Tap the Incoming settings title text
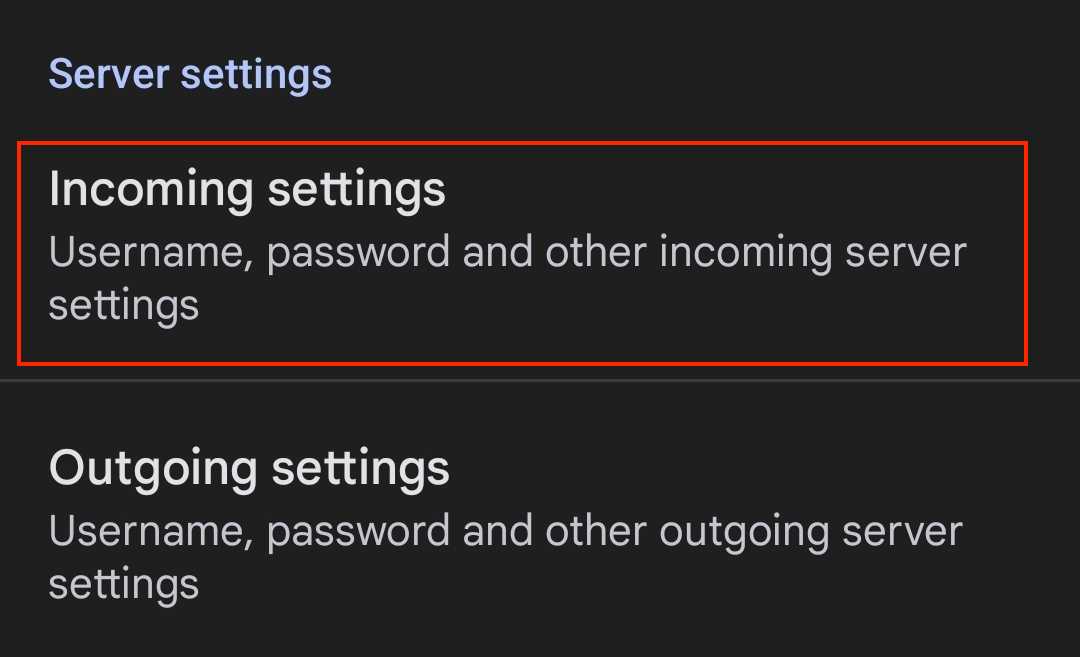The height and width of the screenshot is (657, 1080). click(x=247, y=191)
